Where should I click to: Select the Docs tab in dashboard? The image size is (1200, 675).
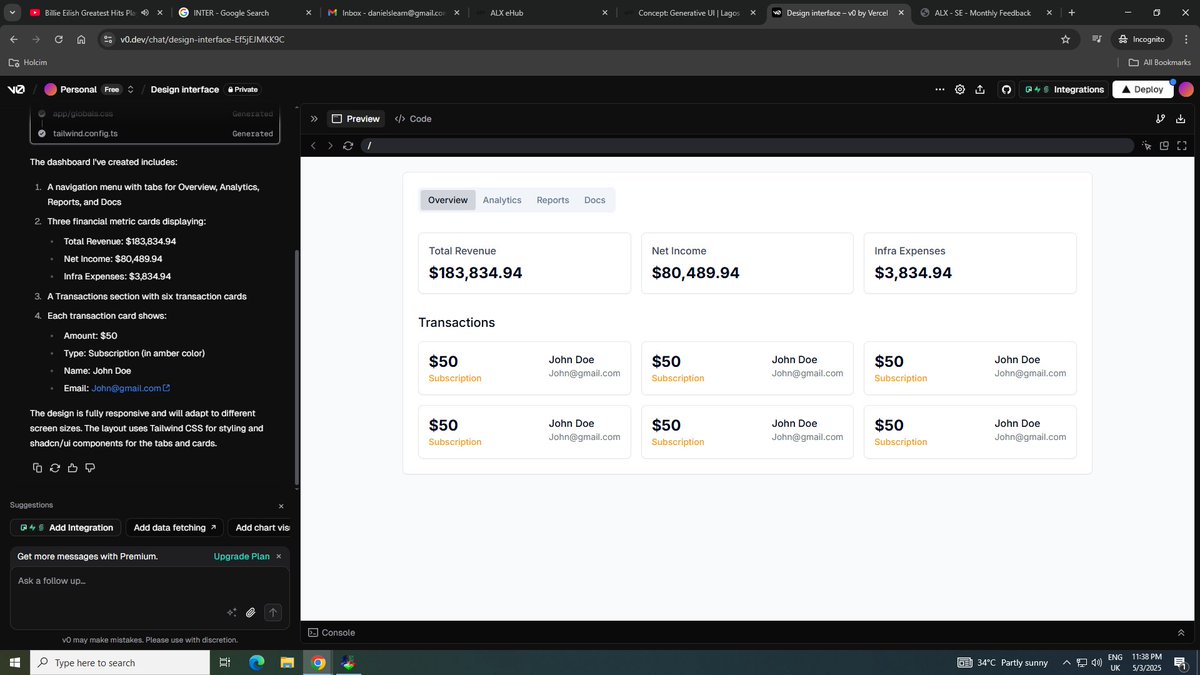pyautogui.click(x=595, y=200)
